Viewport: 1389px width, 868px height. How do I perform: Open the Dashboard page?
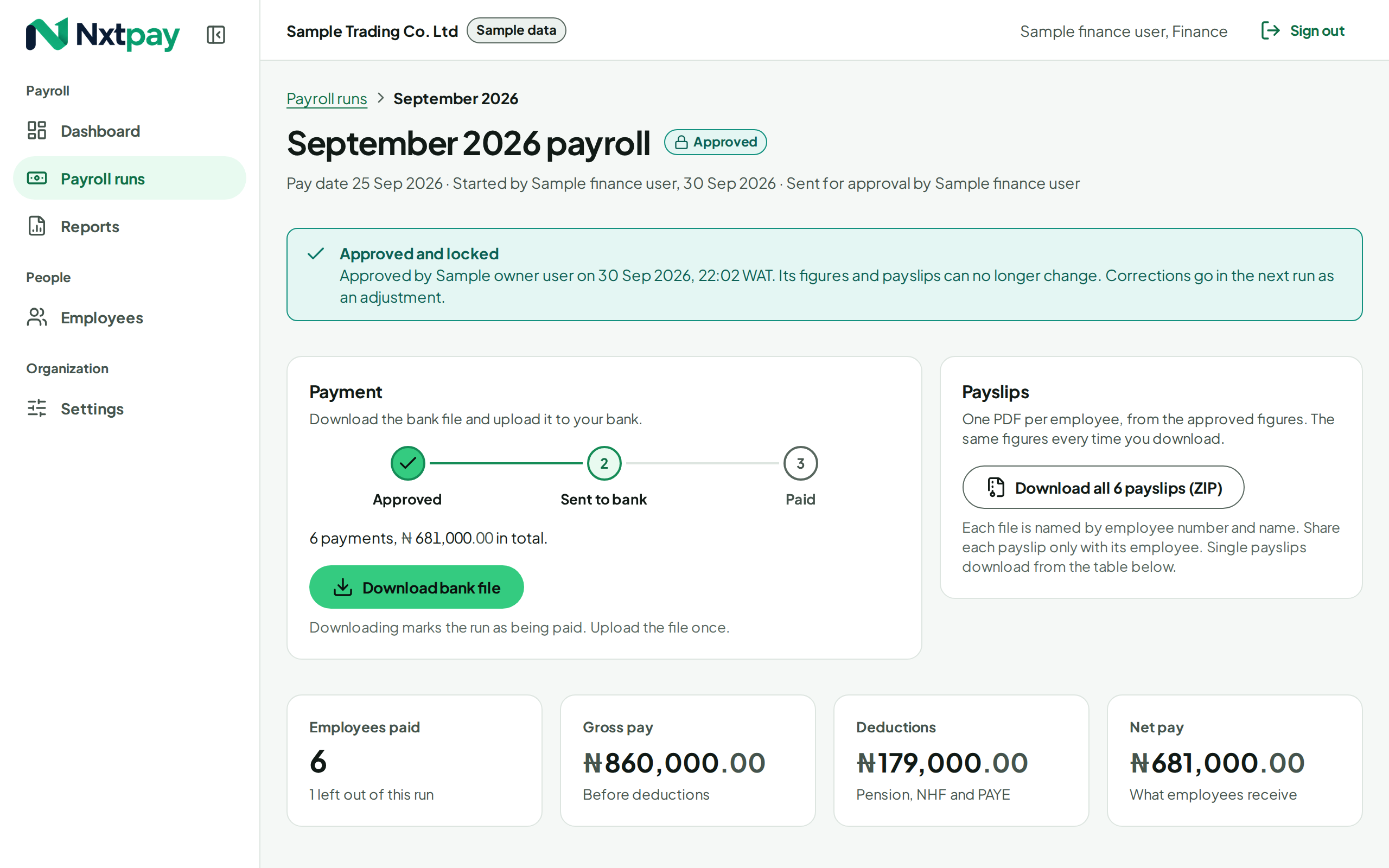(129, 131)
